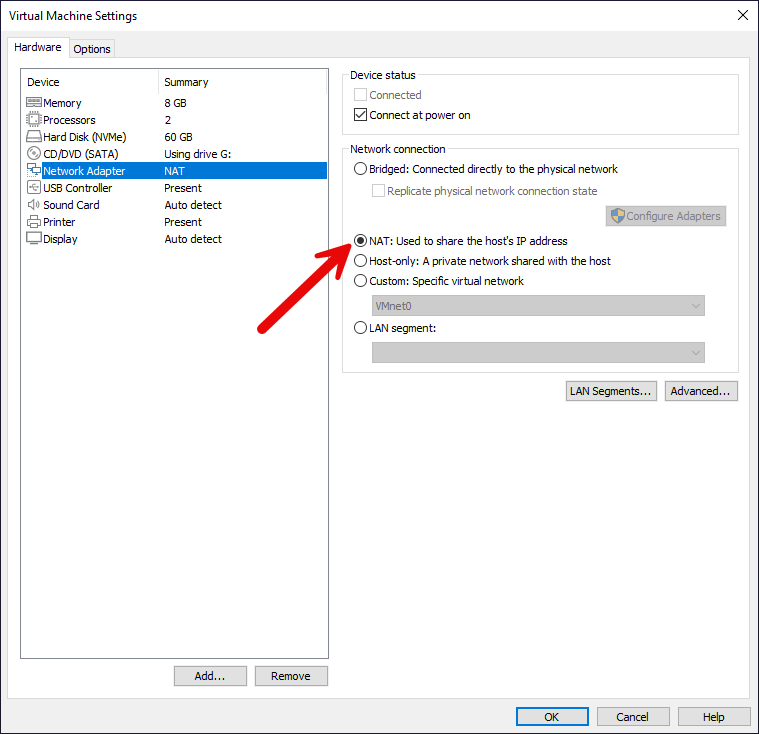Select Host-only private network option
Screen dimensions: 759x734
coord(361,261)
